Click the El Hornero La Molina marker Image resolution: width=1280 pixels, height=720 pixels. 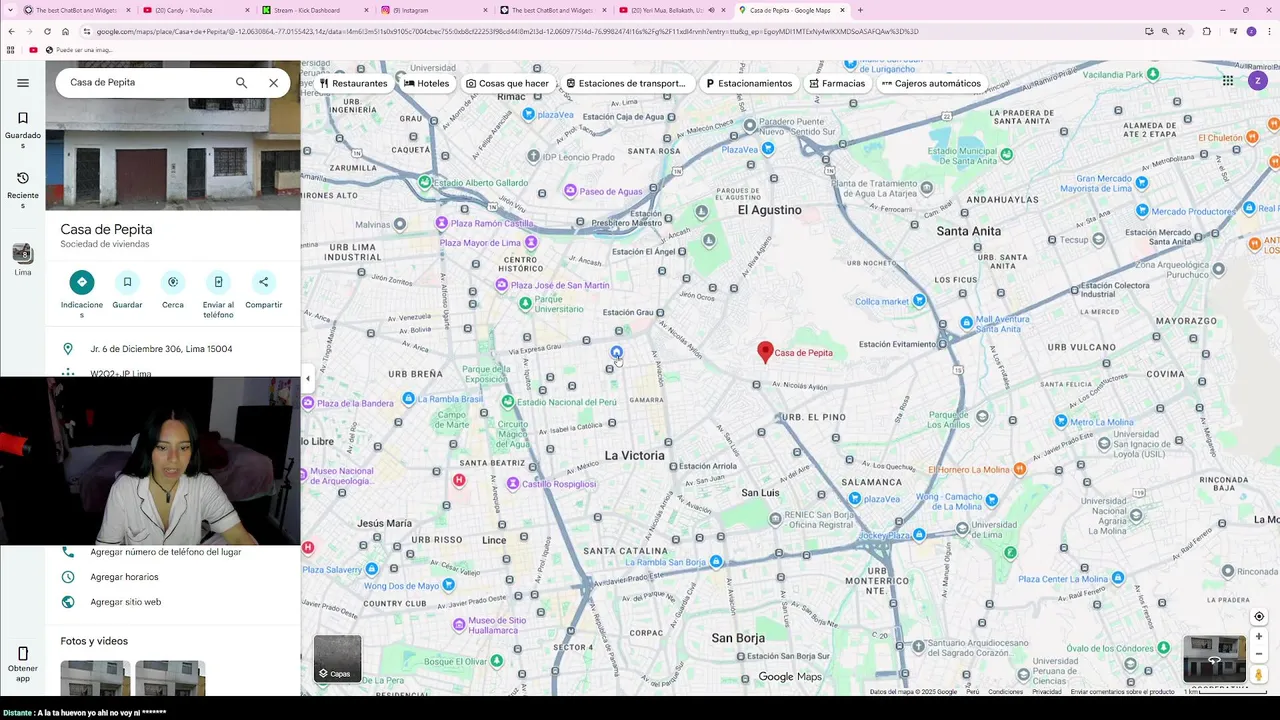click(1019, 469)
